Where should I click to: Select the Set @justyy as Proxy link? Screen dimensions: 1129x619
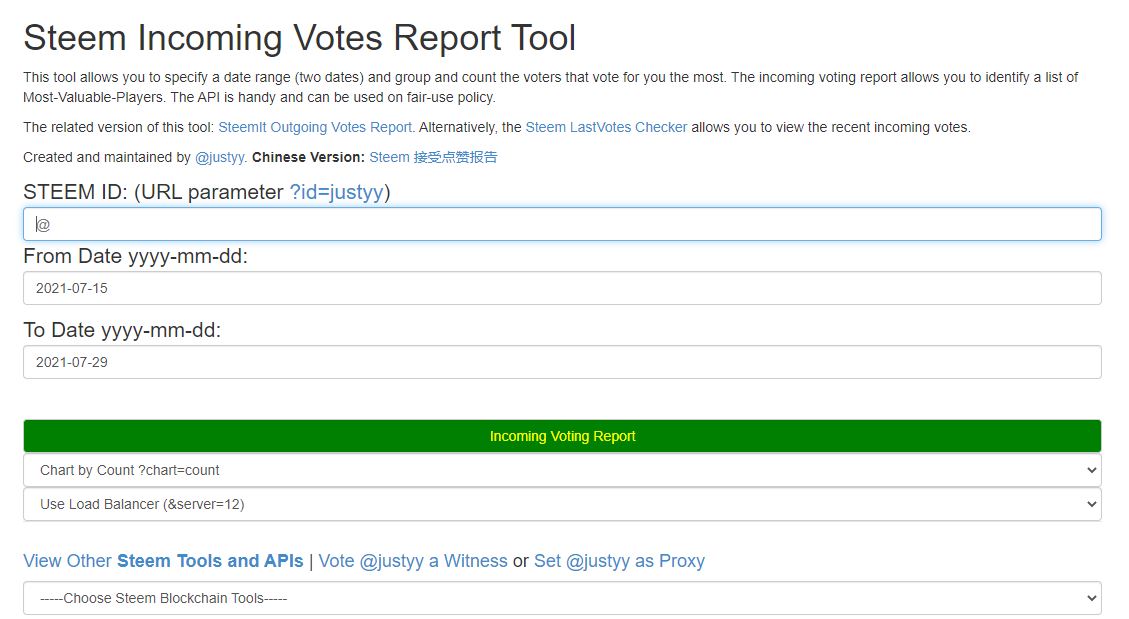[x=619, y=561]
